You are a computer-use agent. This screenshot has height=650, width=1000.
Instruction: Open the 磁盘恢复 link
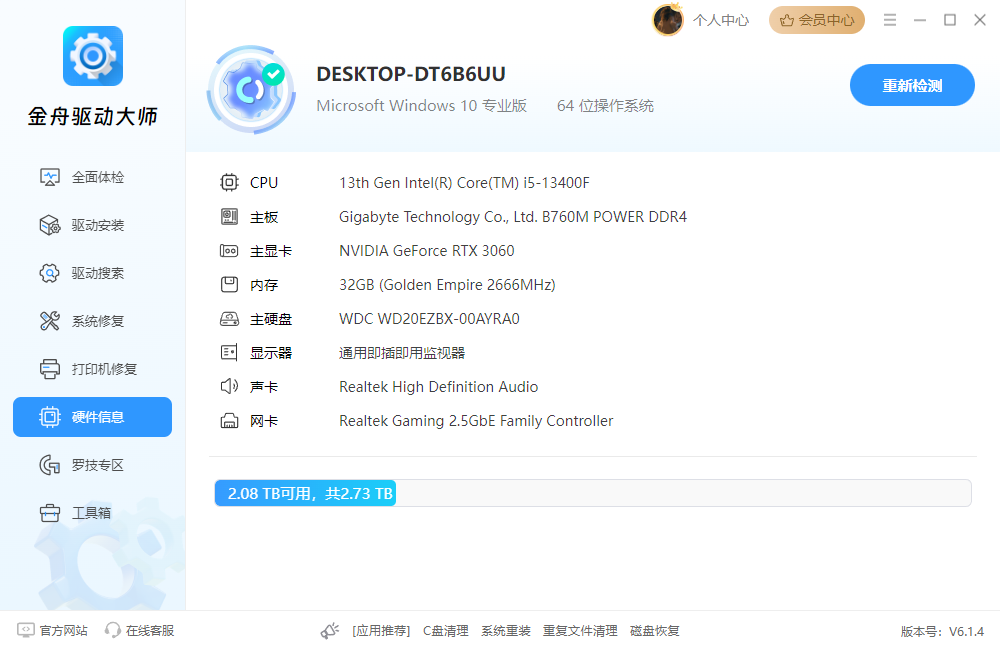coord(654,631)
